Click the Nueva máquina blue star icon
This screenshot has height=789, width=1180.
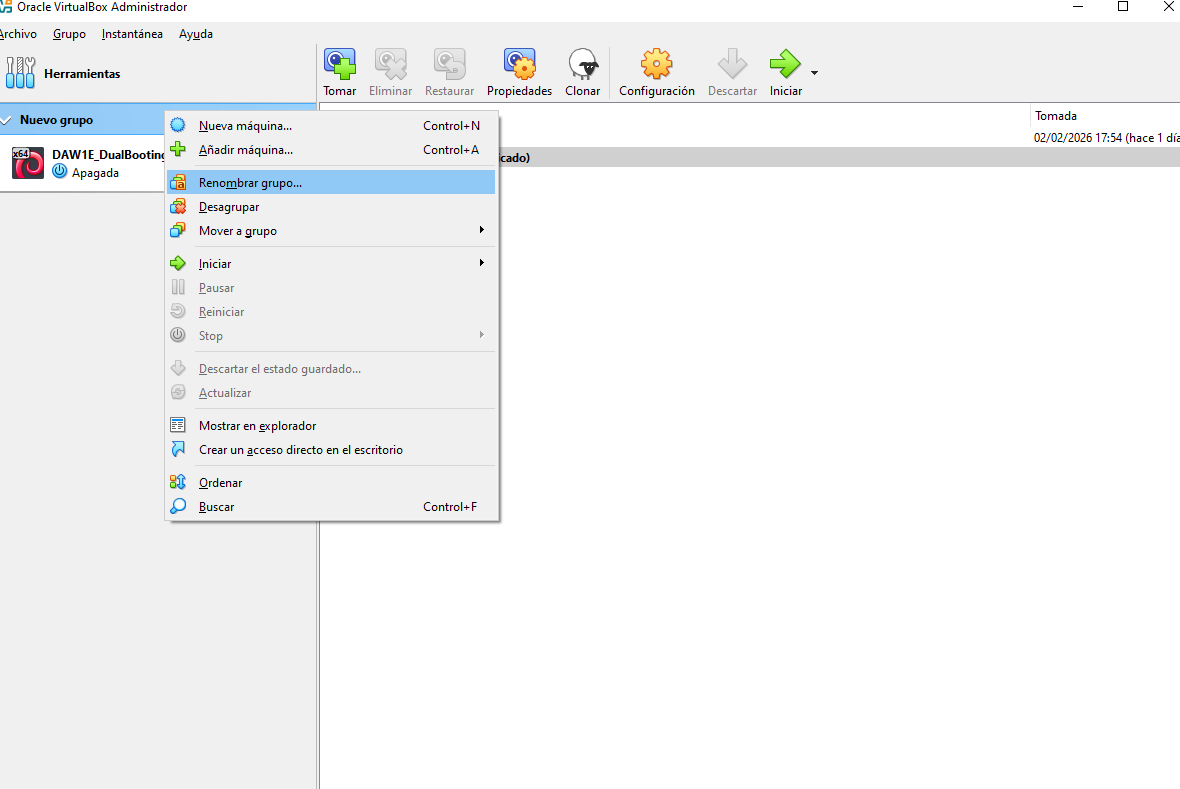pos(178,125)
